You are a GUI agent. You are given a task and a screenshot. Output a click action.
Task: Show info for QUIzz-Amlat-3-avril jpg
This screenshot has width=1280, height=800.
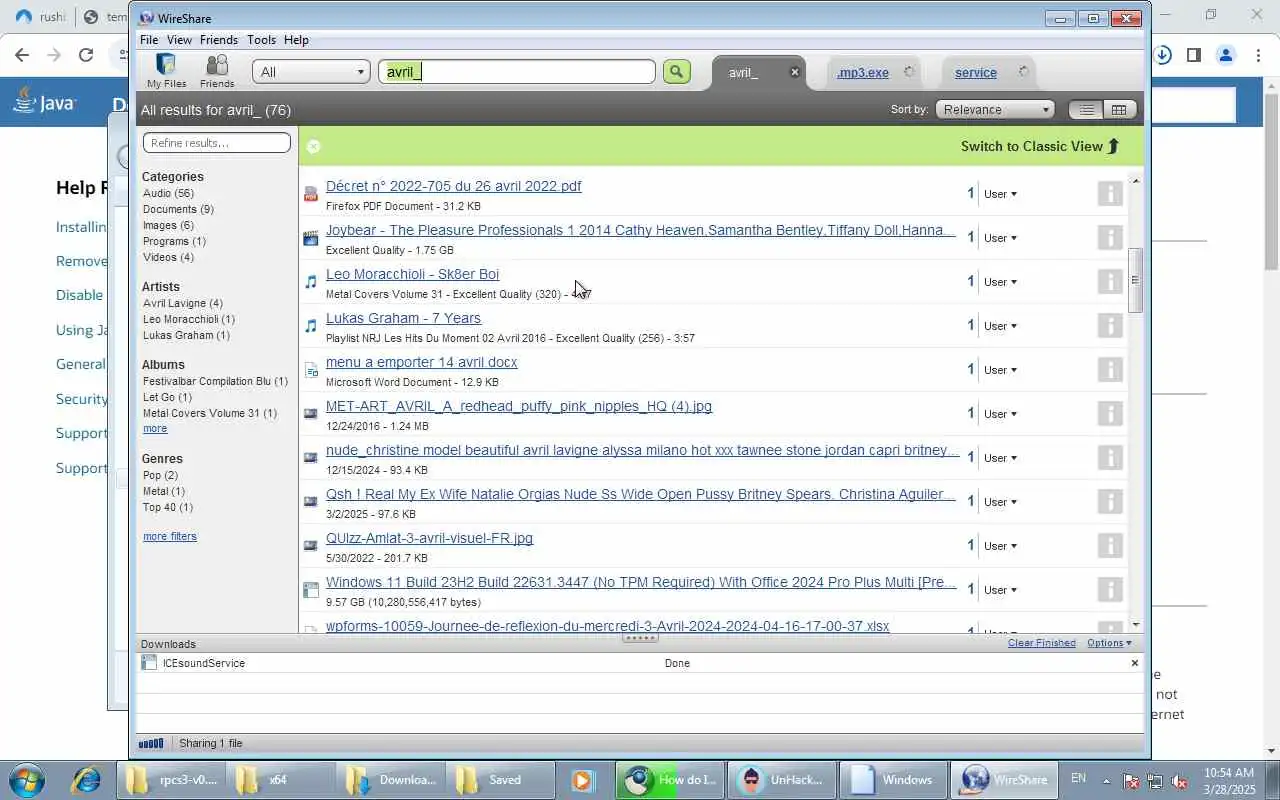pyautogui.click(x=1110, y=545)
